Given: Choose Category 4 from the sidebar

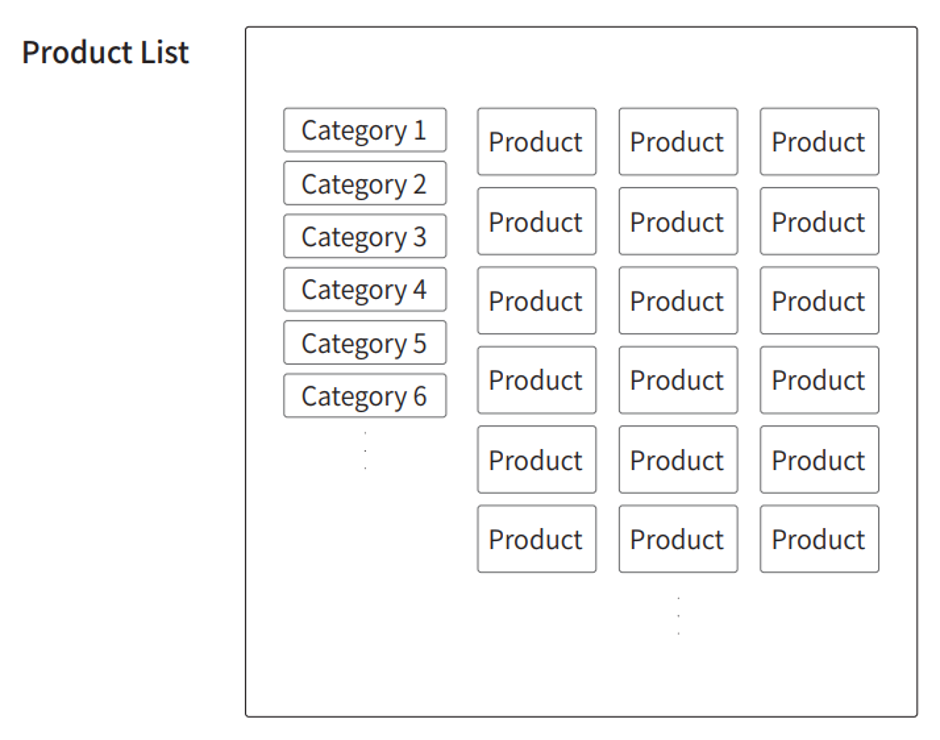Looking at the screenshot, I should tap(364, 290).
